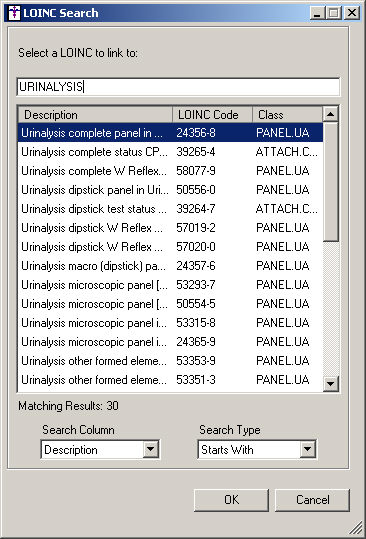366x539 pixels.
Task: Click the results list scrollbar thumb
Action: (x=331, y=182)
